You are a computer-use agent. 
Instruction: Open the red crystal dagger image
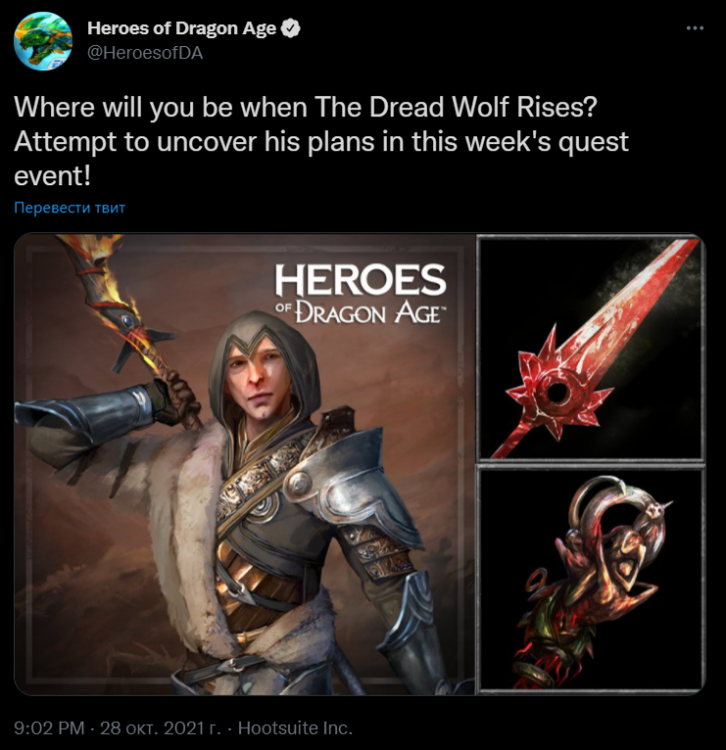tap(591, 348)
